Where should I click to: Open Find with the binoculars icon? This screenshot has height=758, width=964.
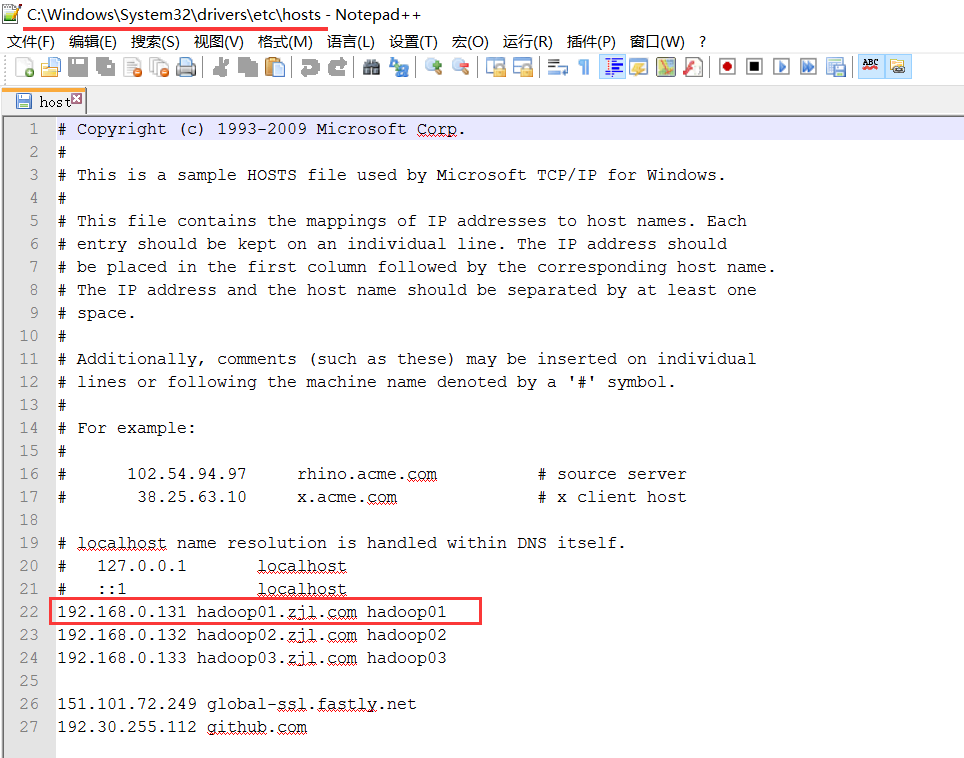pyautogui.click(x=371, y=67)
